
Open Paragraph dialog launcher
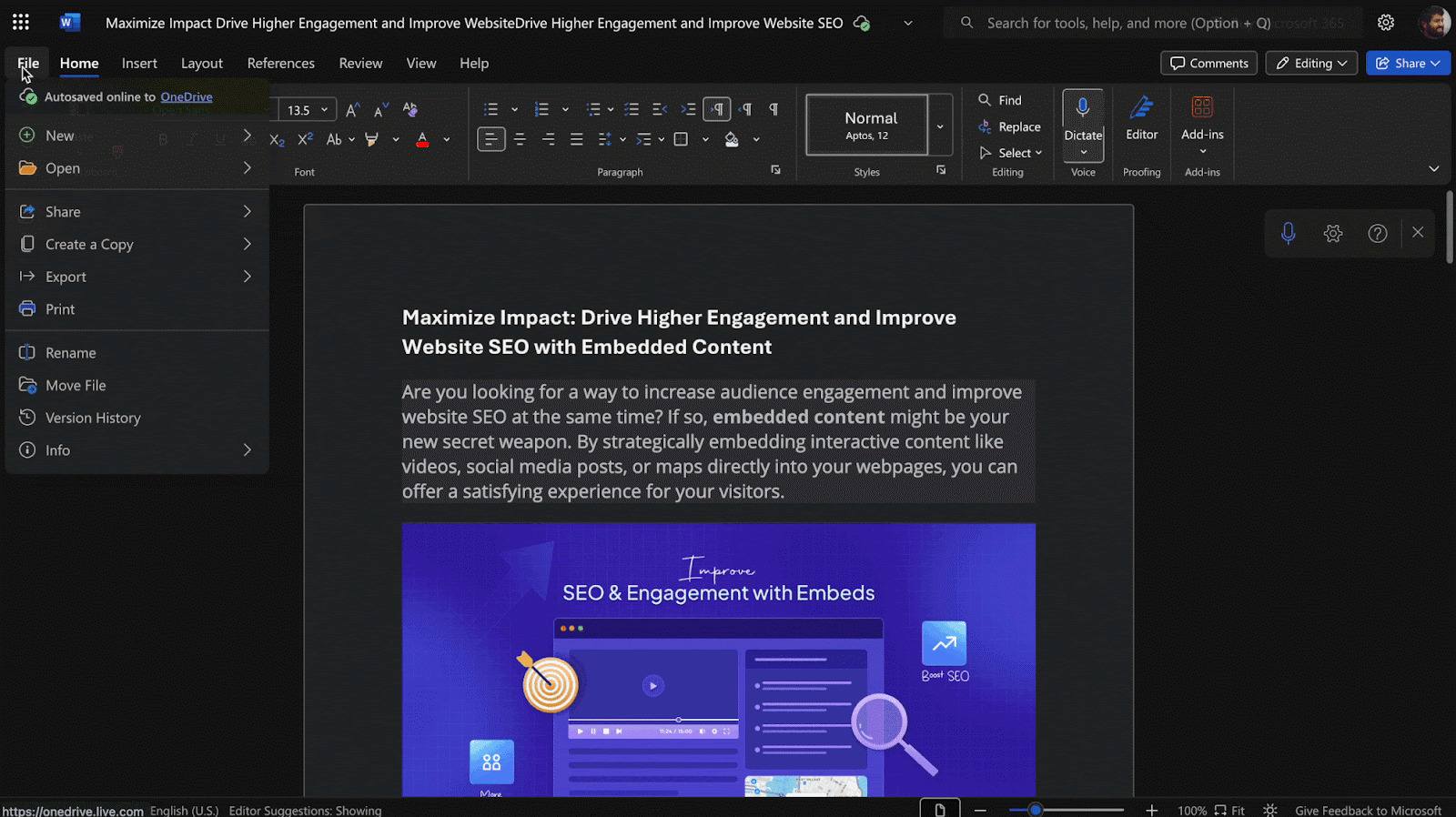775,170
